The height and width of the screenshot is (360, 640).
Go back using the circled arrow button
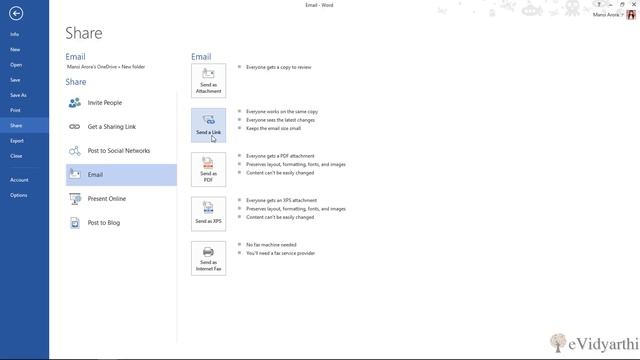click(x=16, y=13)
